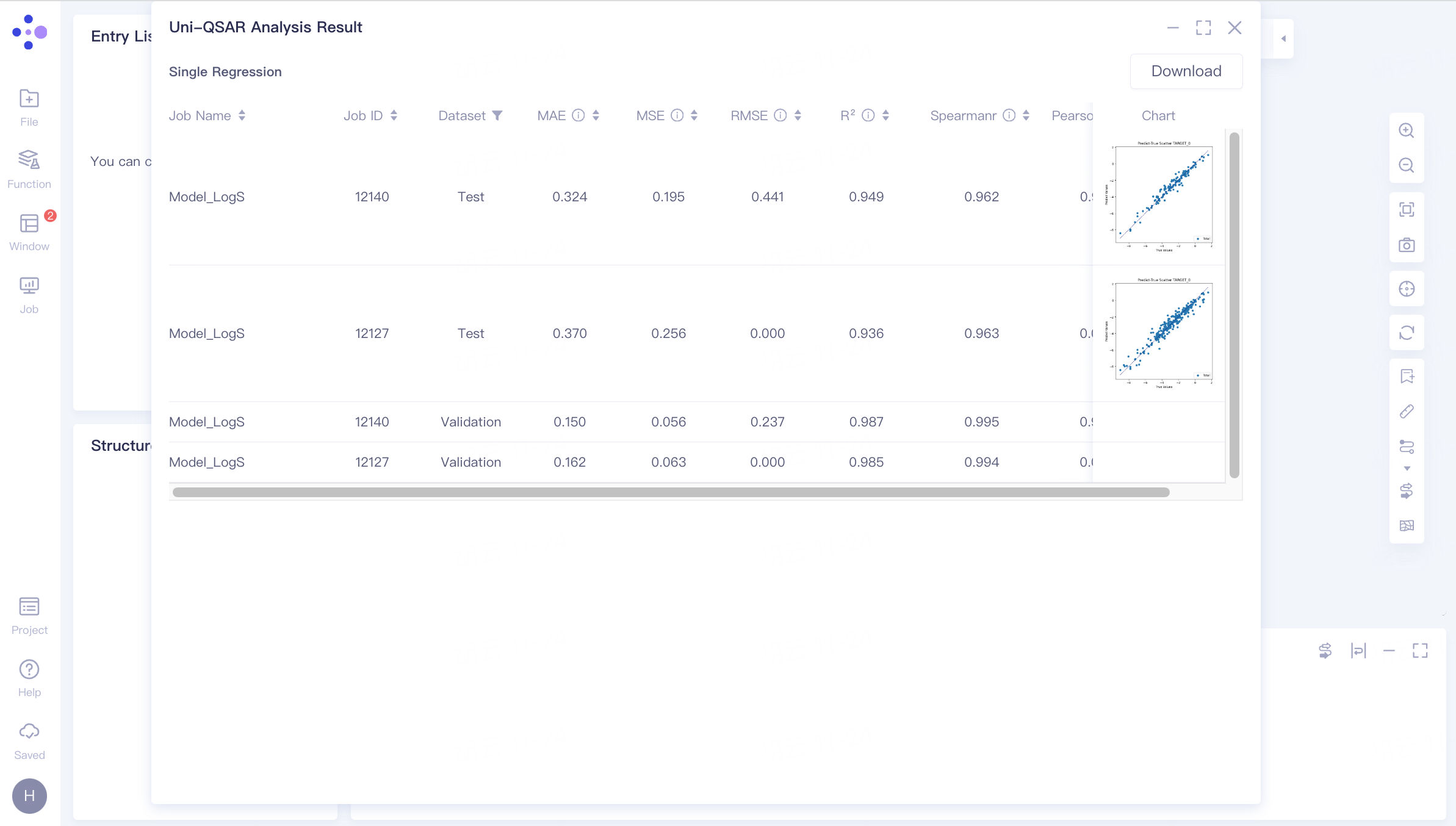Open the Job panel in the sidebar
The height and width of the screenshot is (826, 1456).
(x=29, y=295)
